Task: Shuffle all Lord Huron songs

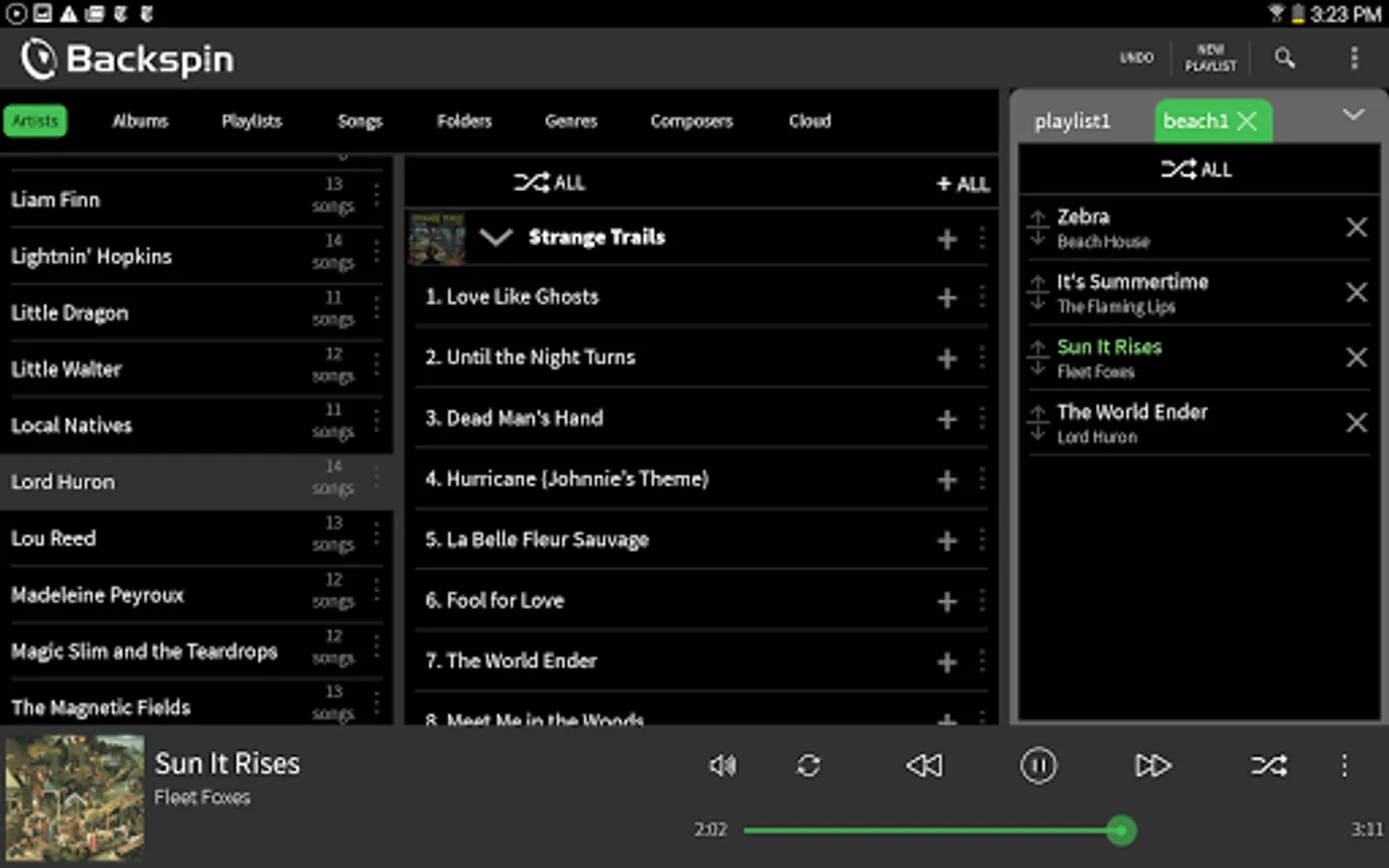Action: click(550, 182)
